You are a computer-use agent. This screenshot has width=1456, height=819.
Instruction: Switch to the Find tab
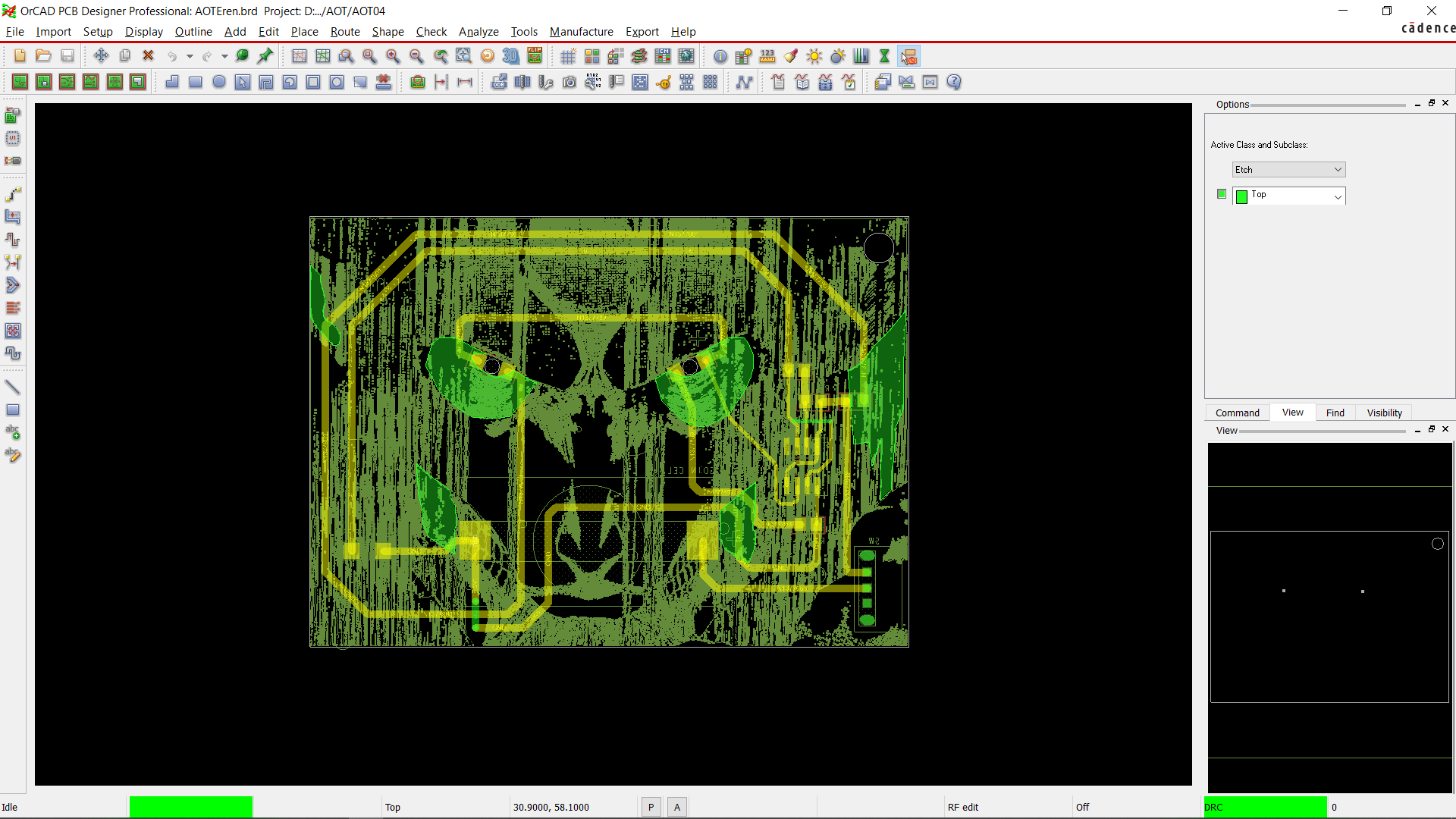click(x=1335, y=413)
